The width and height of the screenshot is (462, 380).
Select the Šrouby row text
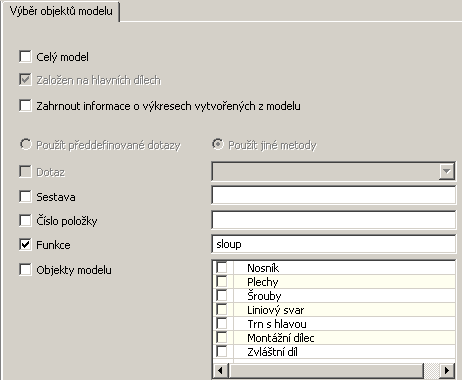coord(264,296)
